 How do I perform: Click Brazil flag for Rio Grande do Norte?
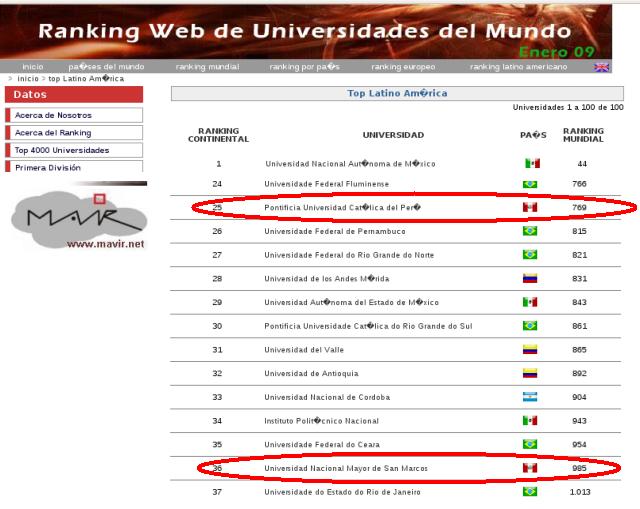tap(530, 255)
